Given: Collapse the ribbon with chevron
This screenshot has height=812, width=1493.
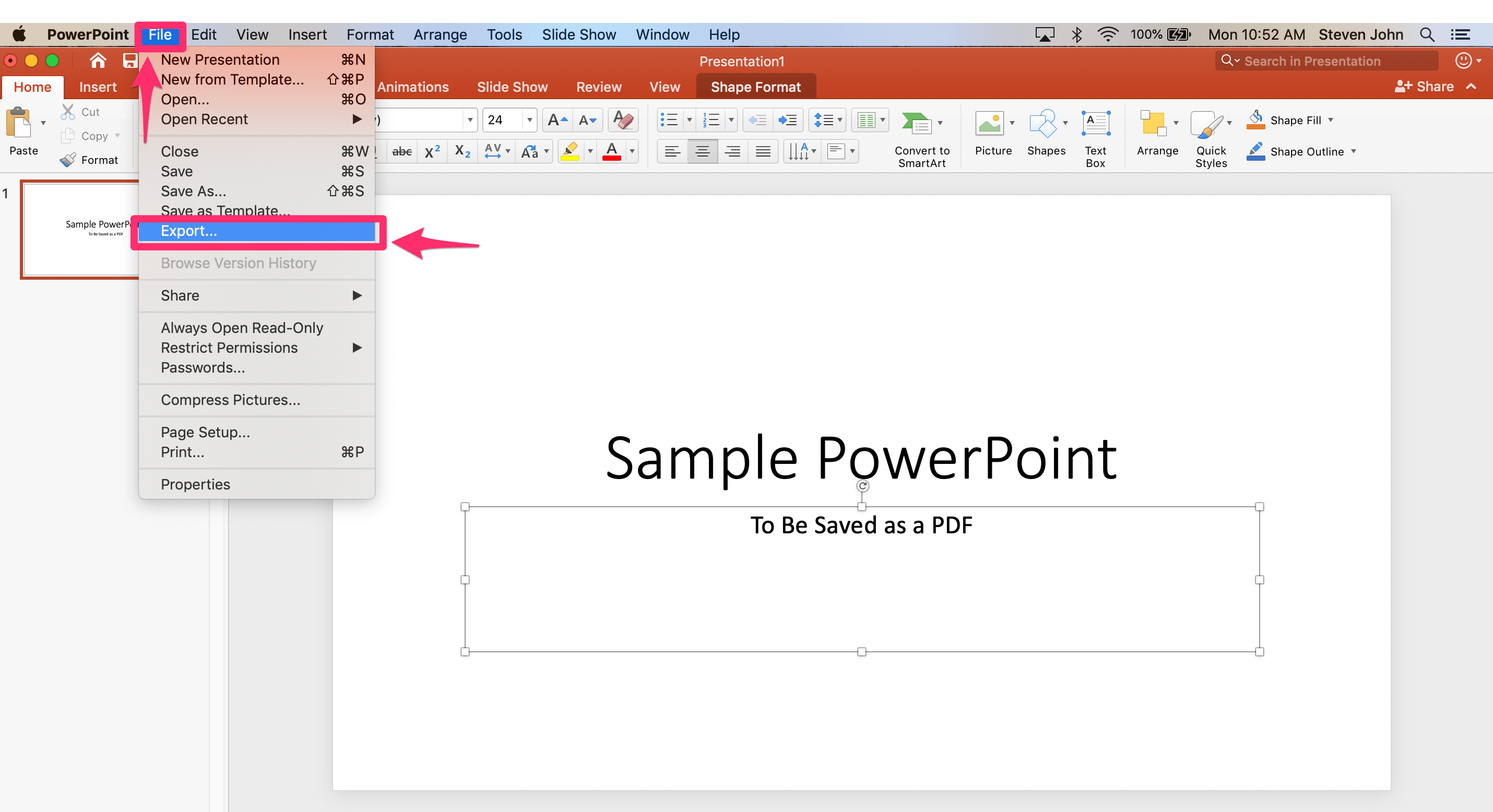Looking at the screenshot, I should 1471,86.
